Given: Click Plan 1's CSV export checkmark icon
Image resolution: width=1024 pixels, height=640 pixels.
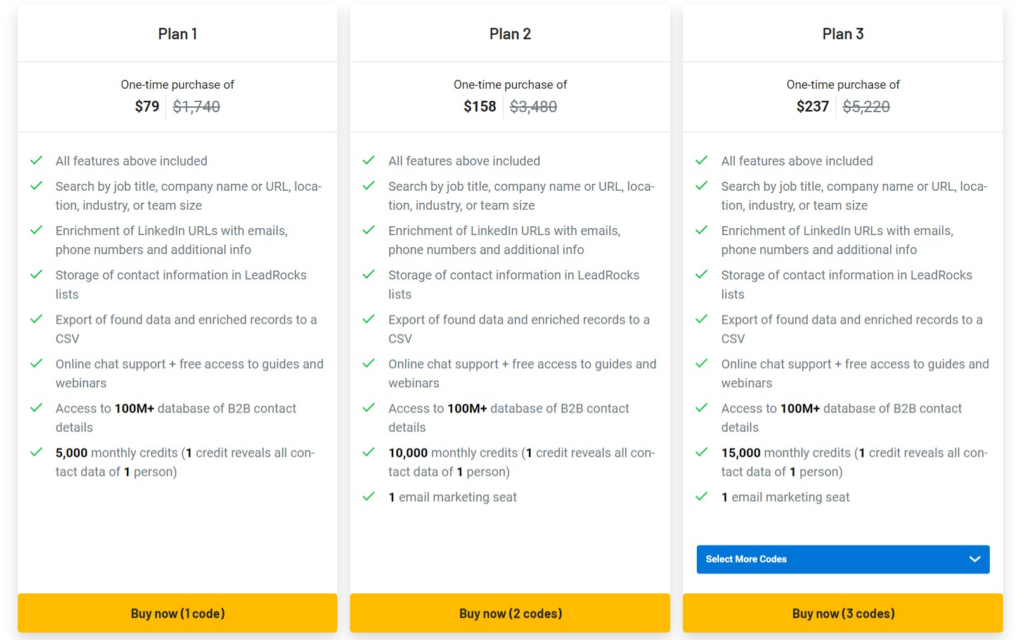Looking at the screenshot, I should click(36, 319).
